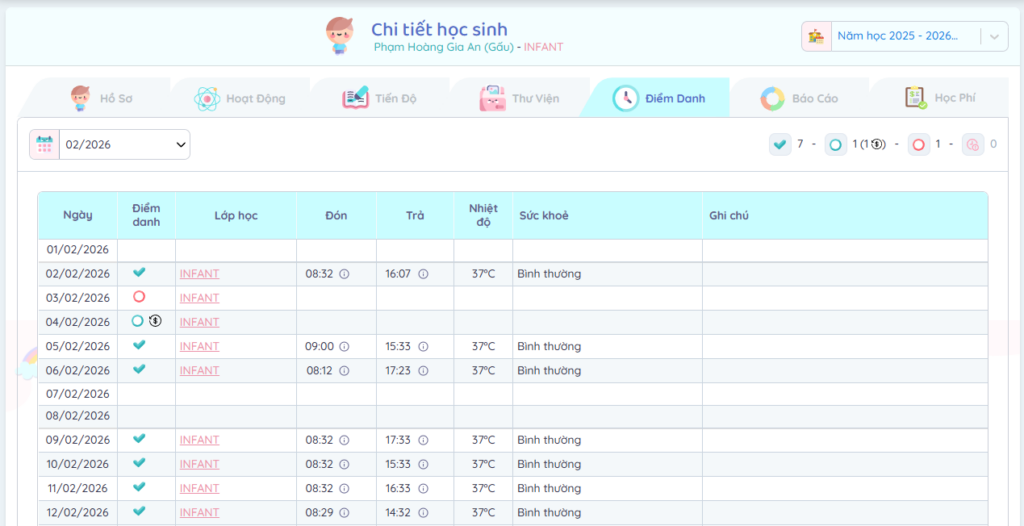Viewport: 1024px width, 526px height.
Task: Open the Học Phí tab
Action: [940, 98]
